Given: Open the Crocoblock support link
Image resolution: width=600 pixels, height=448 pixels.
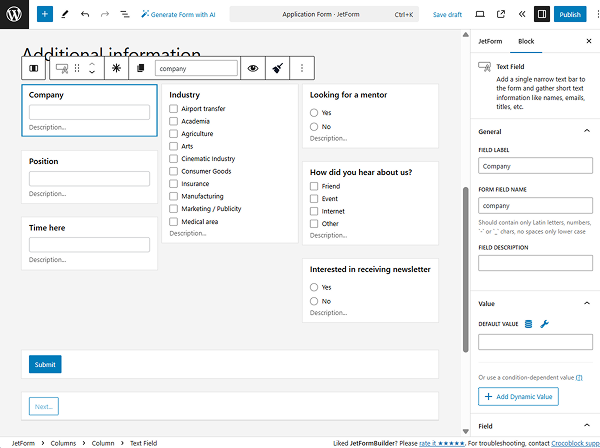Looking at the screenshot, I should point(576,443).
